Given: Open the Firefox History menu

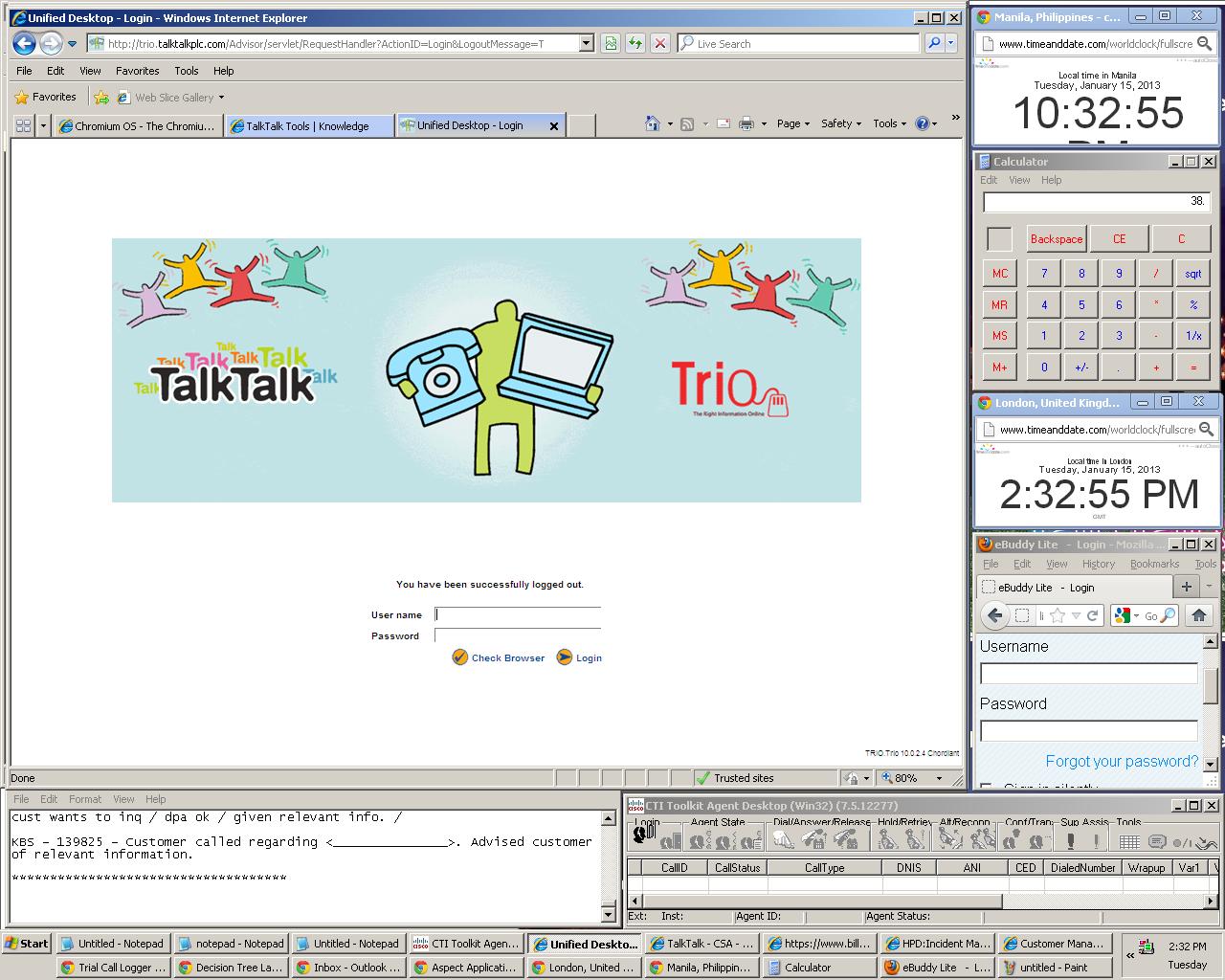Looking at the screenshot, I should (1099, 564).
